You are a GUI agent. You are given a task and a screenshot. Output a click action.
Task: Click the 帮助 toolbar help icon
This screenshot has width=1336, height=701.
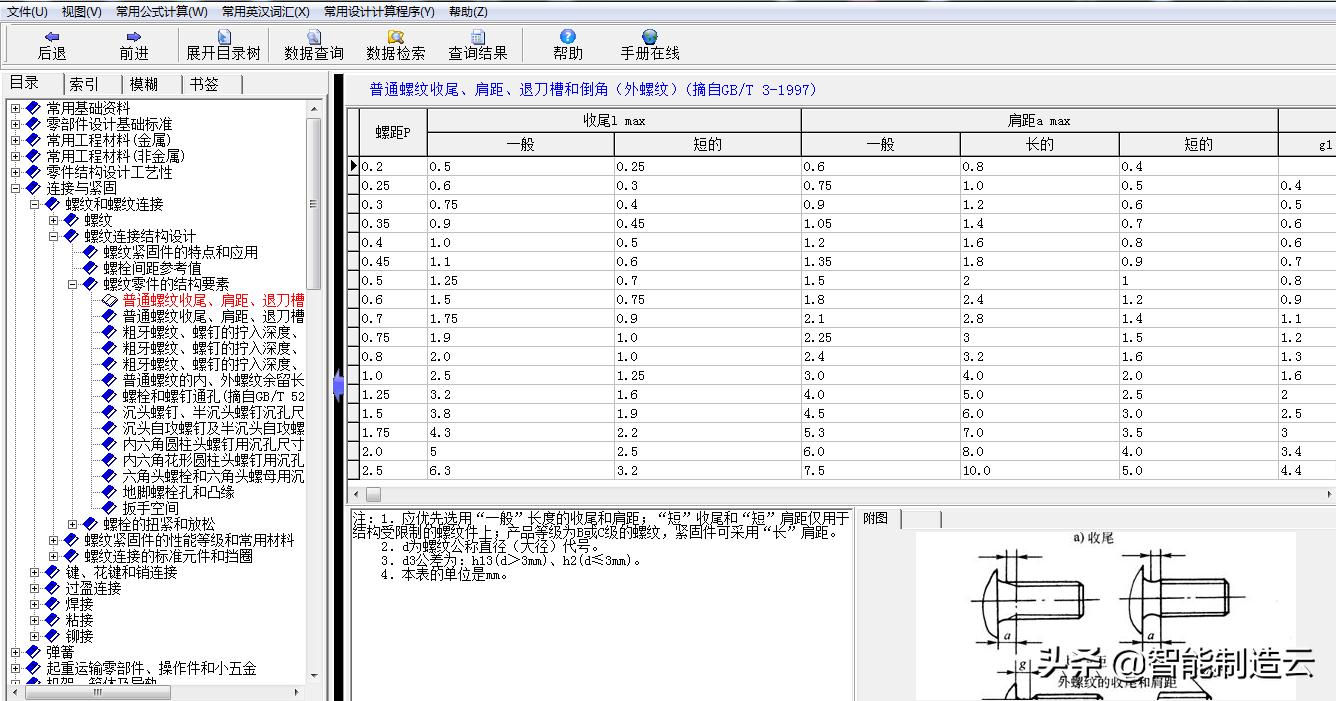pyautogui.click(x=567, y=44)
